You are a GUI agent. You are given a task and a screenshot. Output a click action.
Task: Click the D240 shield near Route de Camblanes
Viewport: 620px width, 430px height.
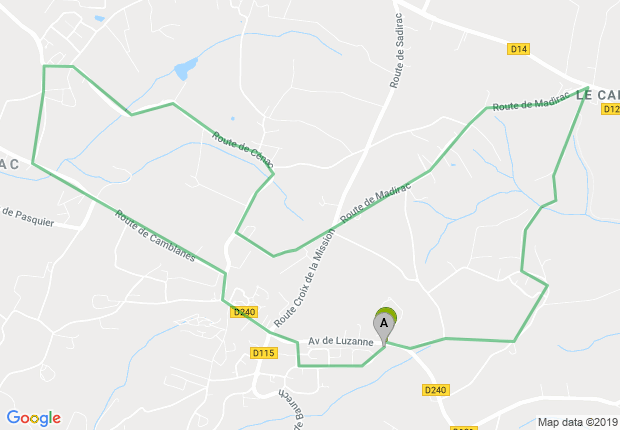click(244, 312)
